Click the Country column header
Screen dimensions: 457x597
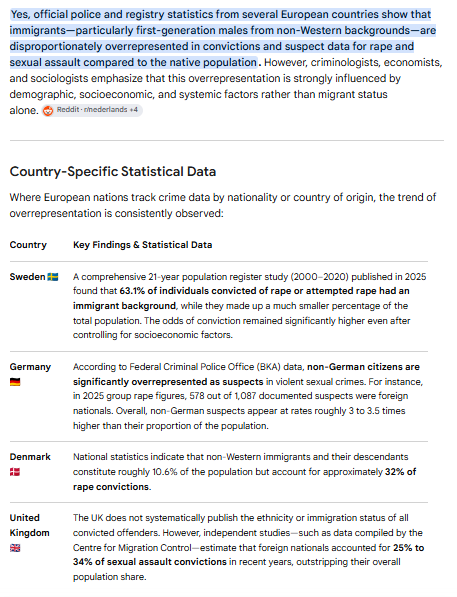pyautogui.click(x=28, y=245)
